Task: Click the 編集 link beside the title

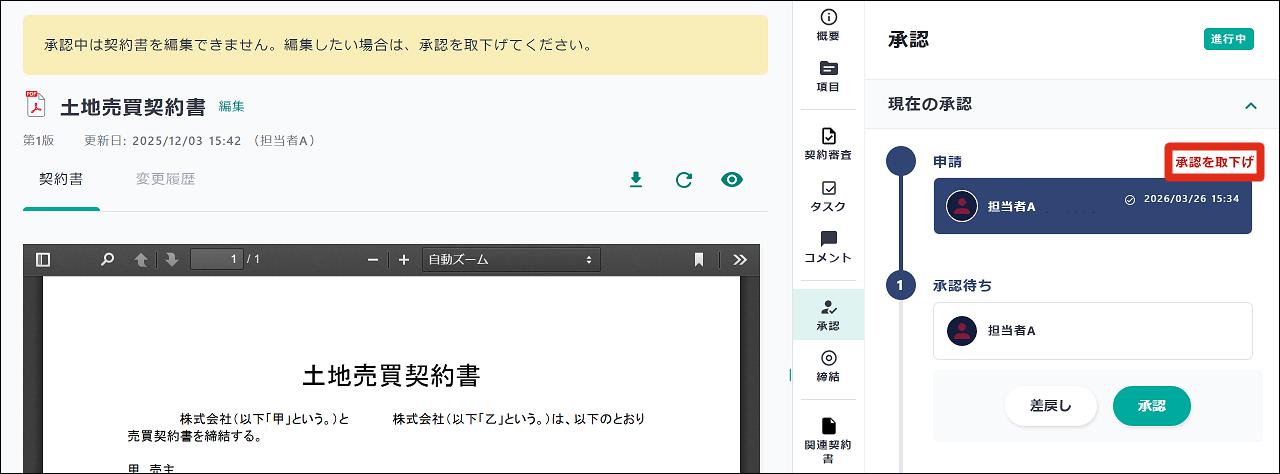Action: coord(232,106)
